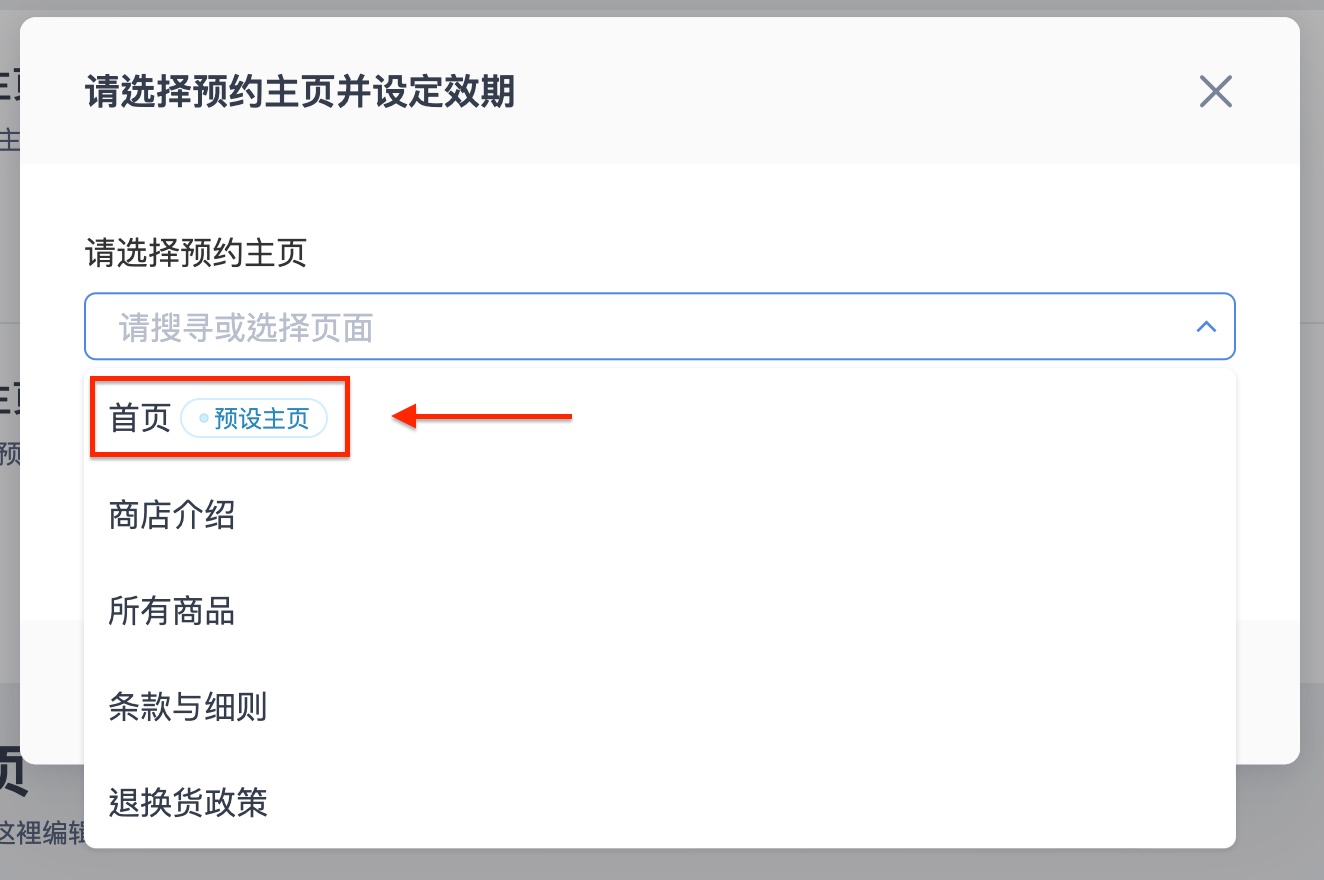The image size is (1324, 880).
Task: Click the 预设主页 badge next to 首页
Action: click(254, 418)
